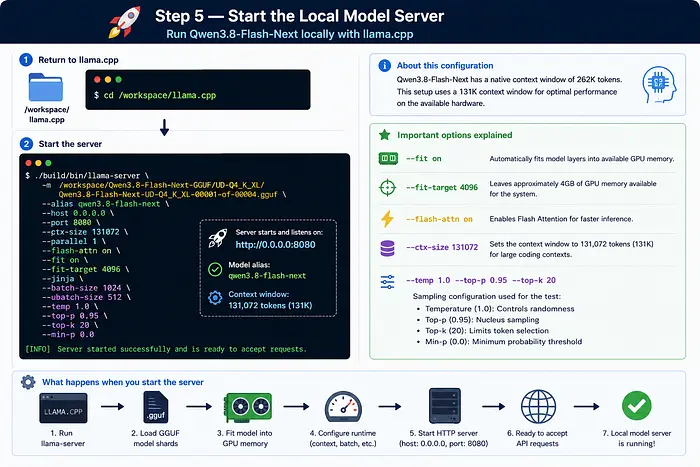Viewport: 700px width, 467px height.
Task: Click the --jinja terminal line
Action: point(62,279)
